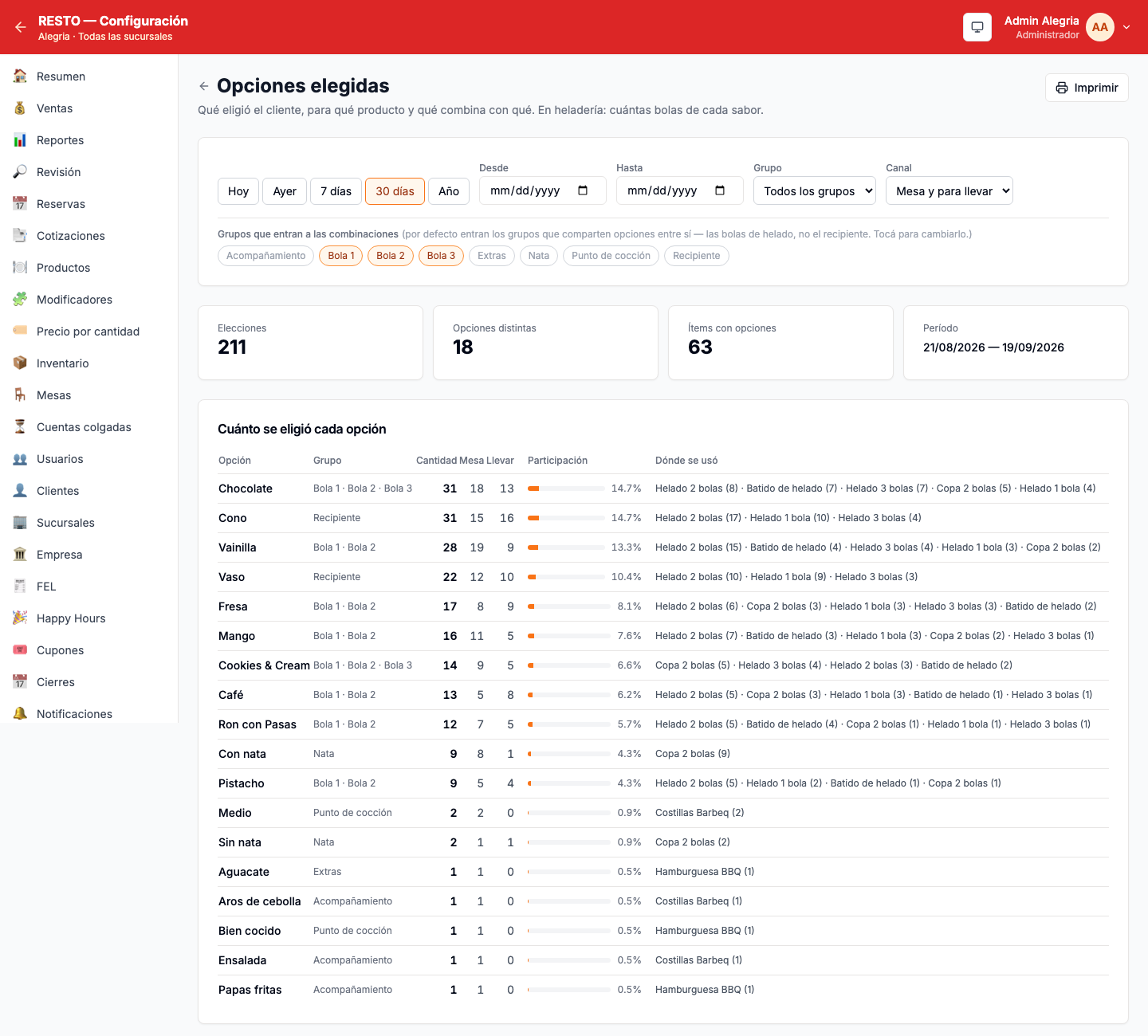Viewport: 1148px width, 1036px height.
Task: Select the 7 días range tab
Action: pos(336,191)
